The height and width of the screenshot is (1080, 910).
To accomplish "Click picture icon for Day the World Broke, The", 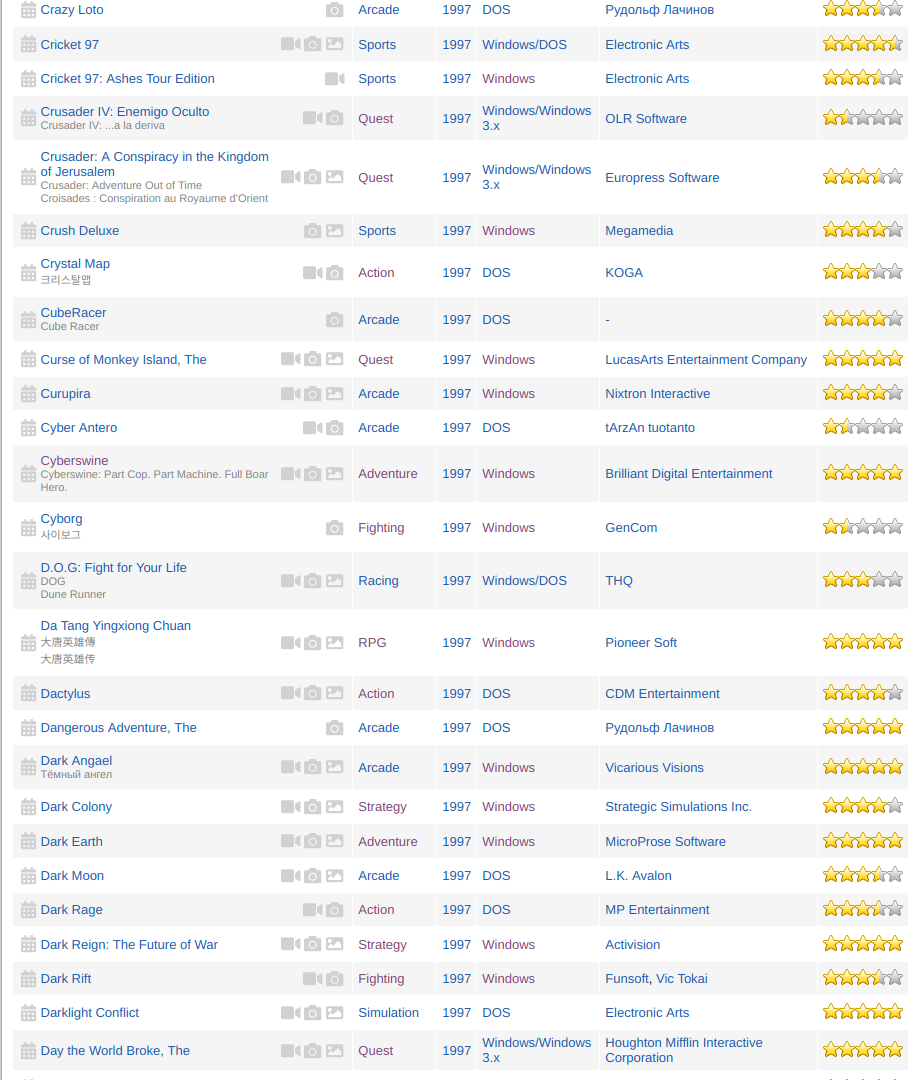I will pos(334,1050).
